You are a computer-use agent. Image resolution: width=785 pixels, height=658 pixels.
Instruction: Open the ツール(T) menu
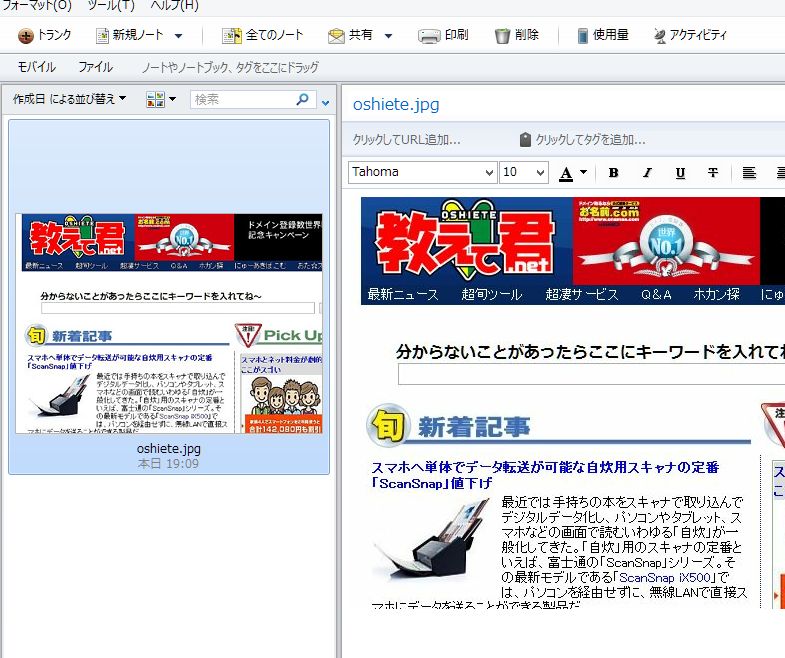click(x=111, y=6)
